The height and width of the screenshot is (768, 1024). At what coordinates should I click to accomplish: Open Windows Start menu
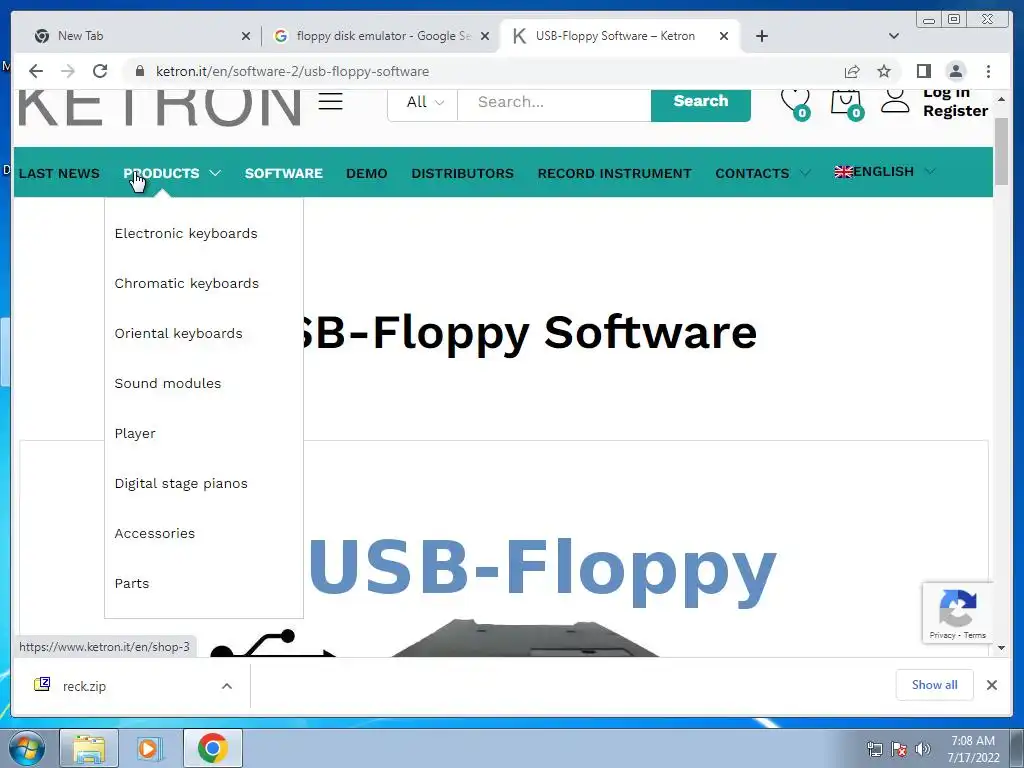pyautogui.click(x=27, y=748)
